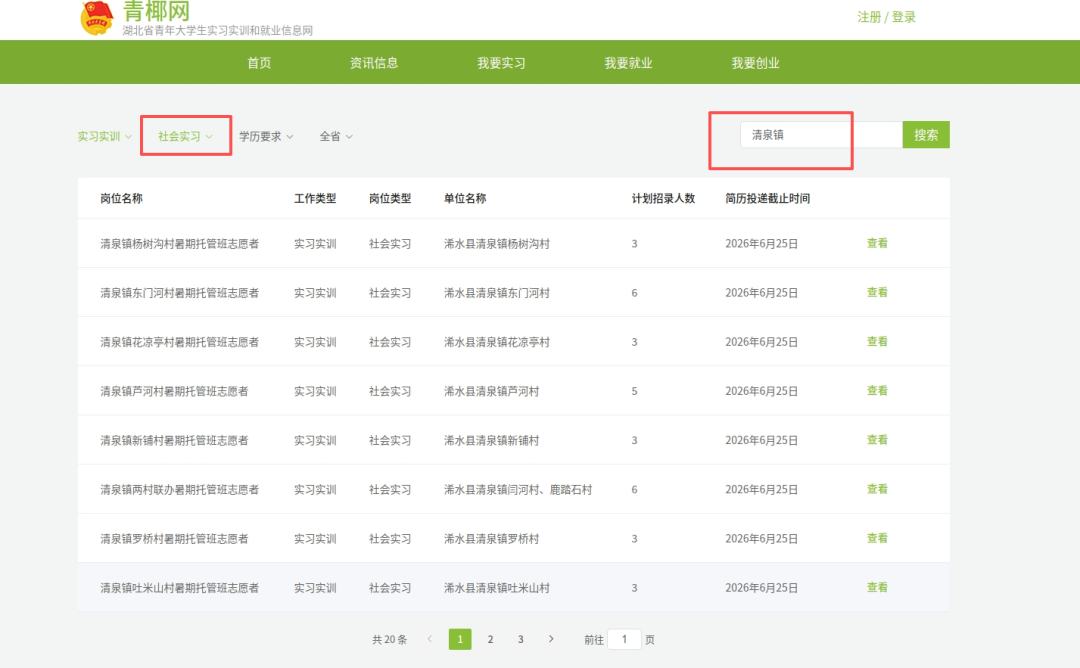Open 我要实习 navigation item
Screen dimensions: 1080x668
501,63
